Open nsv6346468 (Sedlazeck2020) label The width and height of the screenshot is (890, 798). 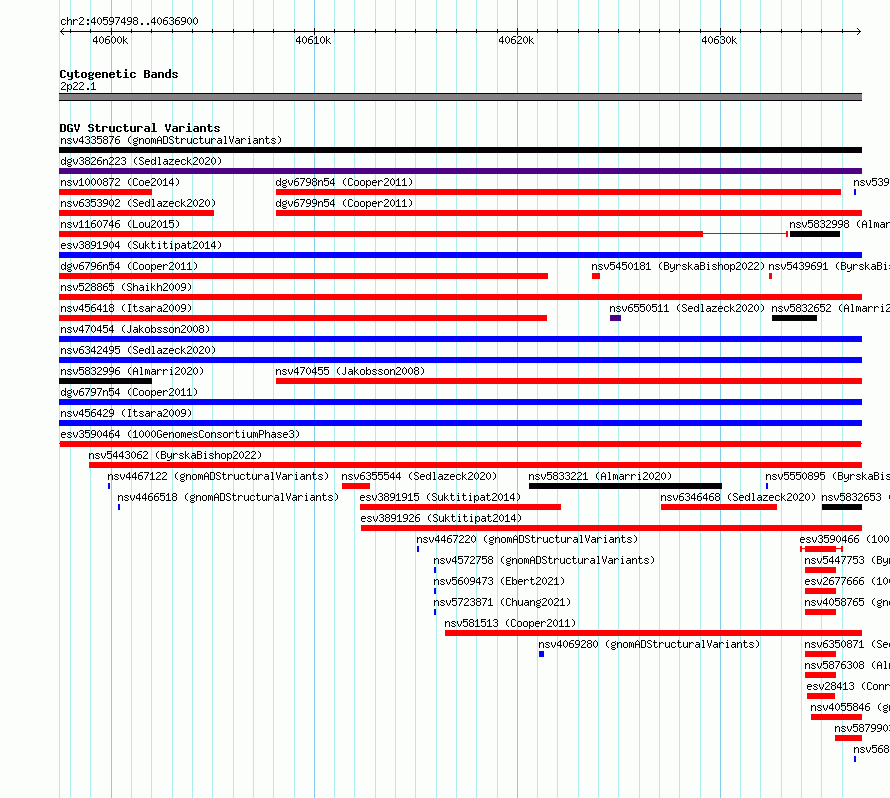coord(738,497)
